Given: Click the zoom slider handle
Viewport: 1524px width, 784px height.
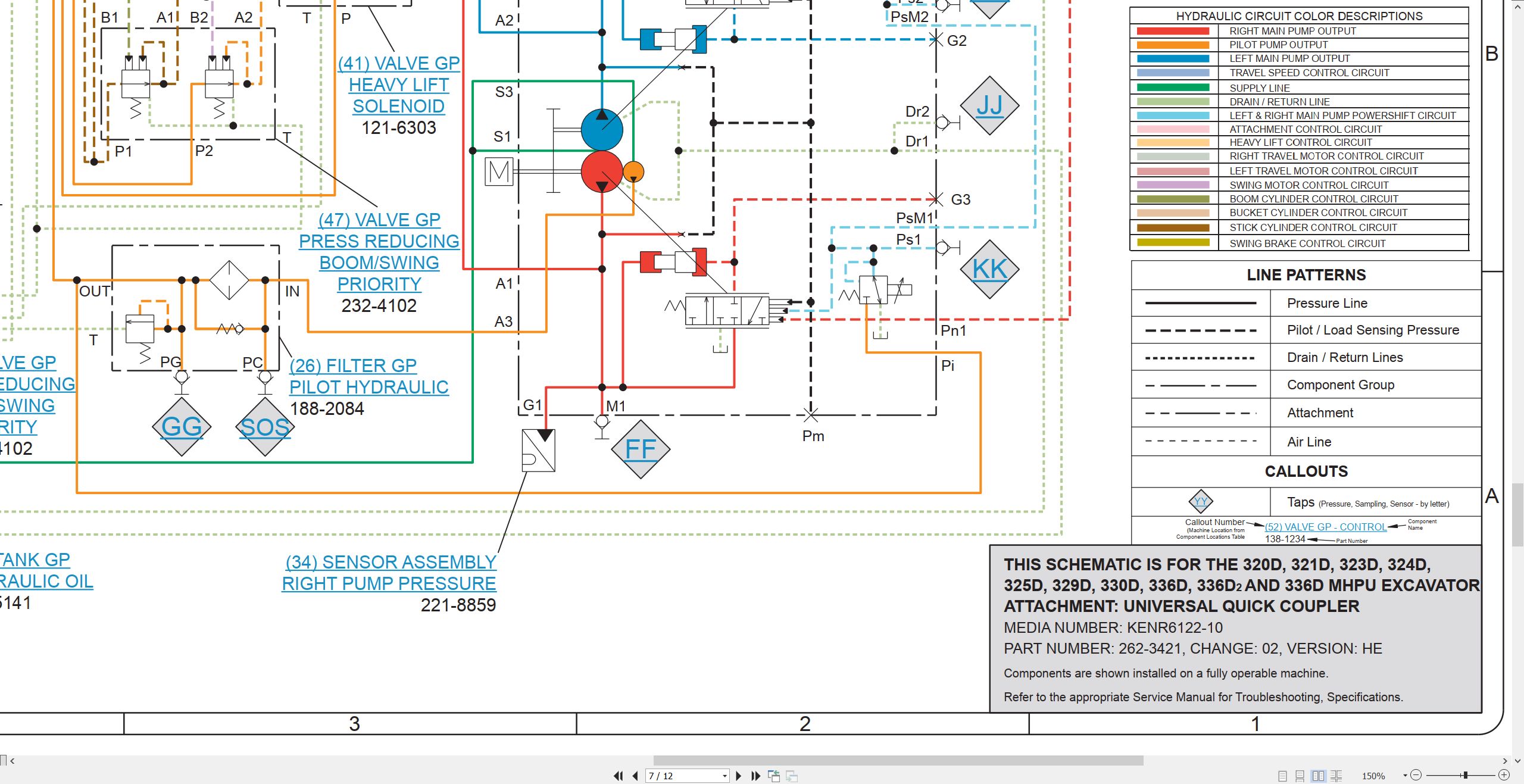Looking at the screenshot, I should tap(1465, 775).
